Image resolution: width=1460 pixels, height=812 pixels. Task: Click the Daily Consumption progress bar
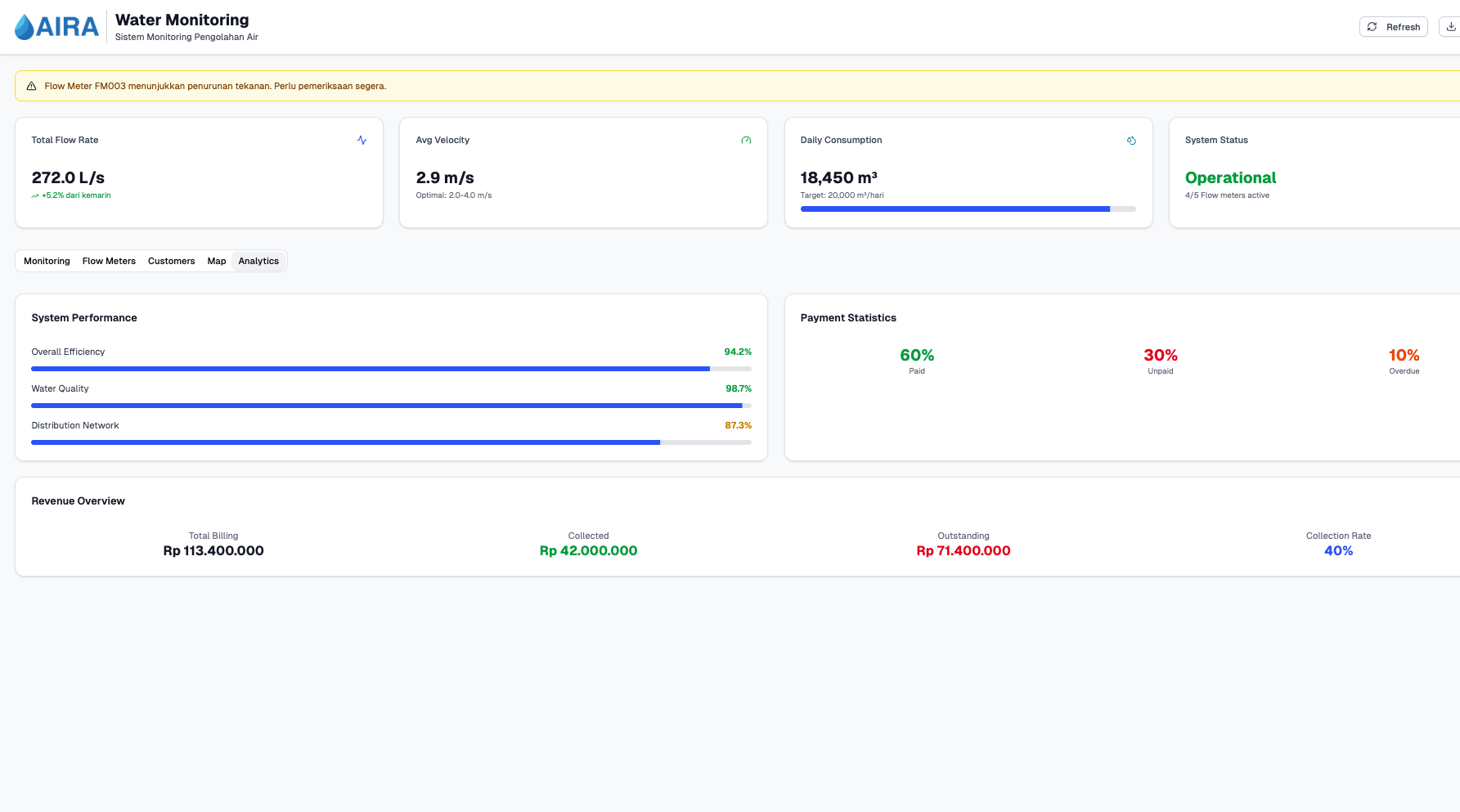(968, 209)
